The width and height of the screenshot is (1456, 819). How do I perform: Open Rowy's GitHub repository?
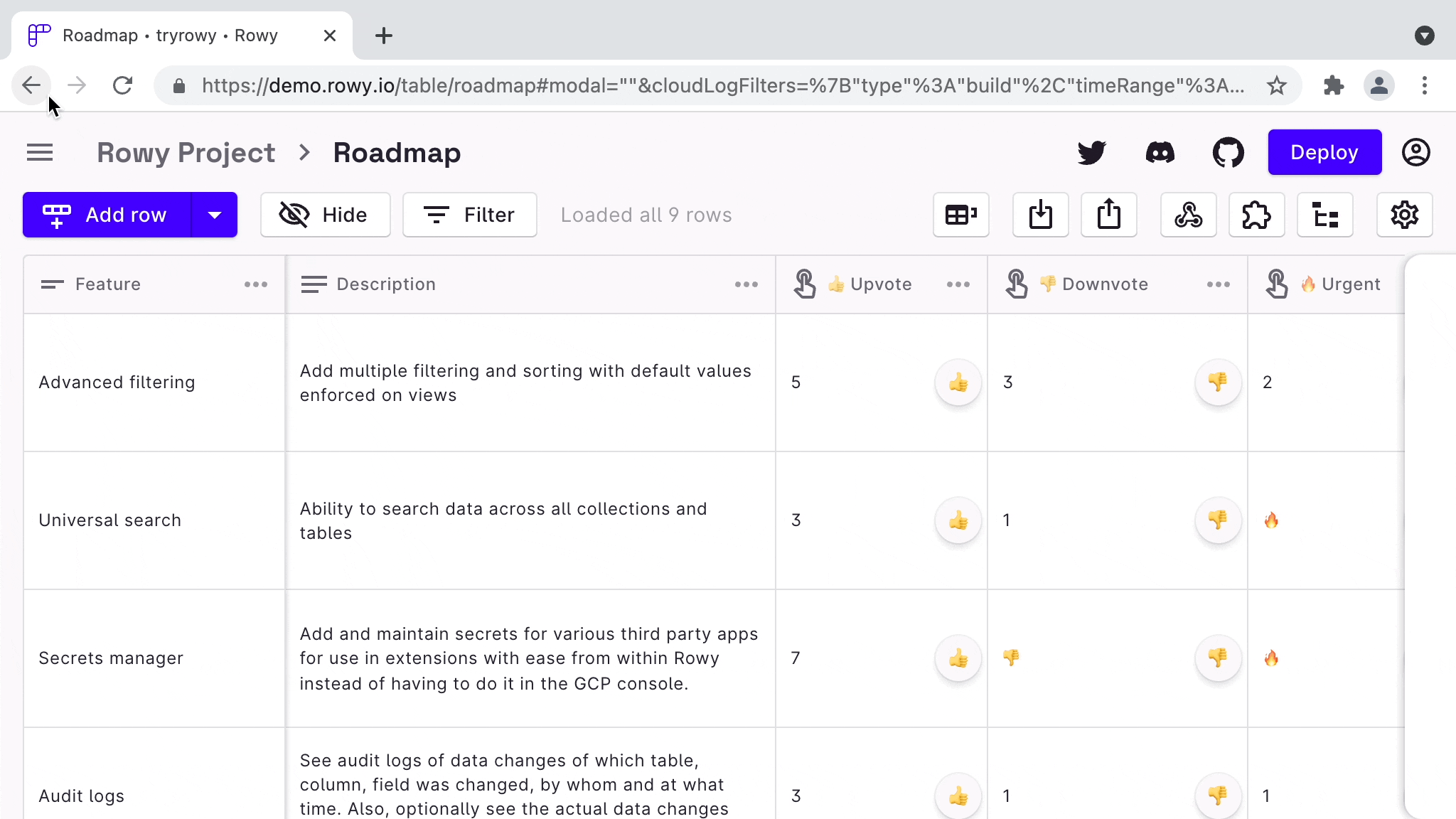pos(1228,152)
